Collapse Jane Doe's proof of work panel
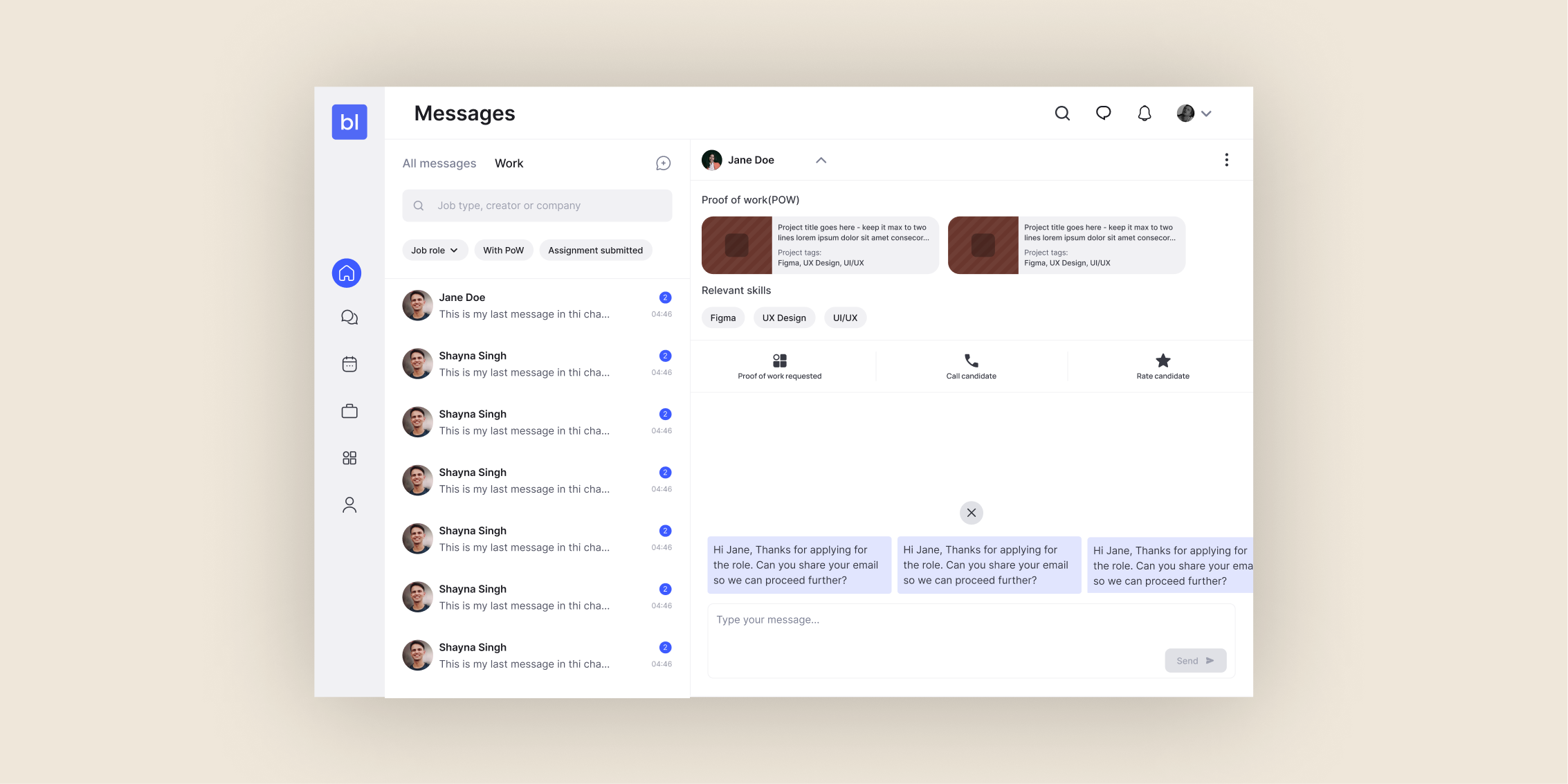Viewport: 1568px width, 784px height. tap(821, 160)
